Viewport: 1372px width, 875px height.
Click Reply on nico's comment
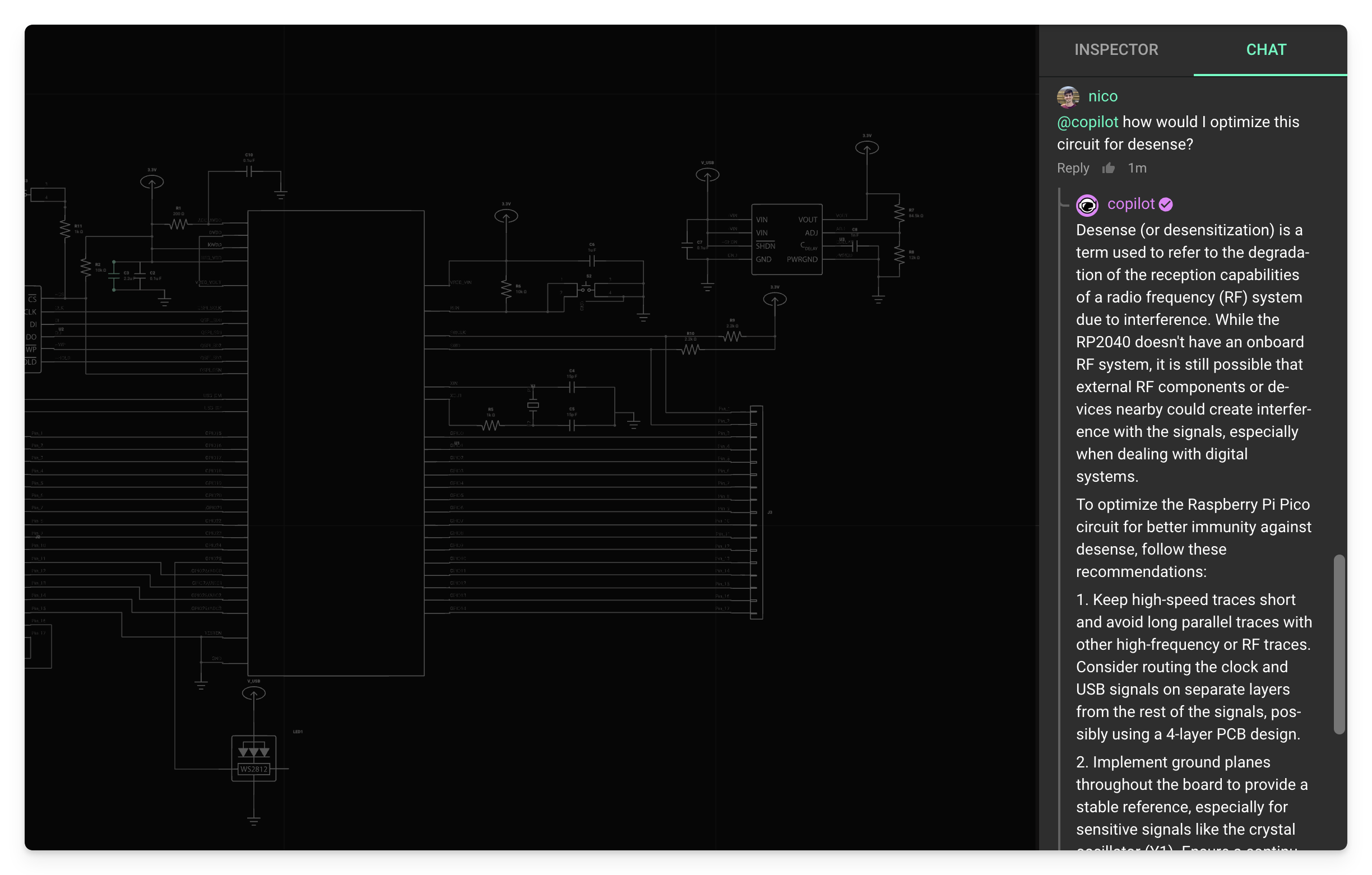1072,168
